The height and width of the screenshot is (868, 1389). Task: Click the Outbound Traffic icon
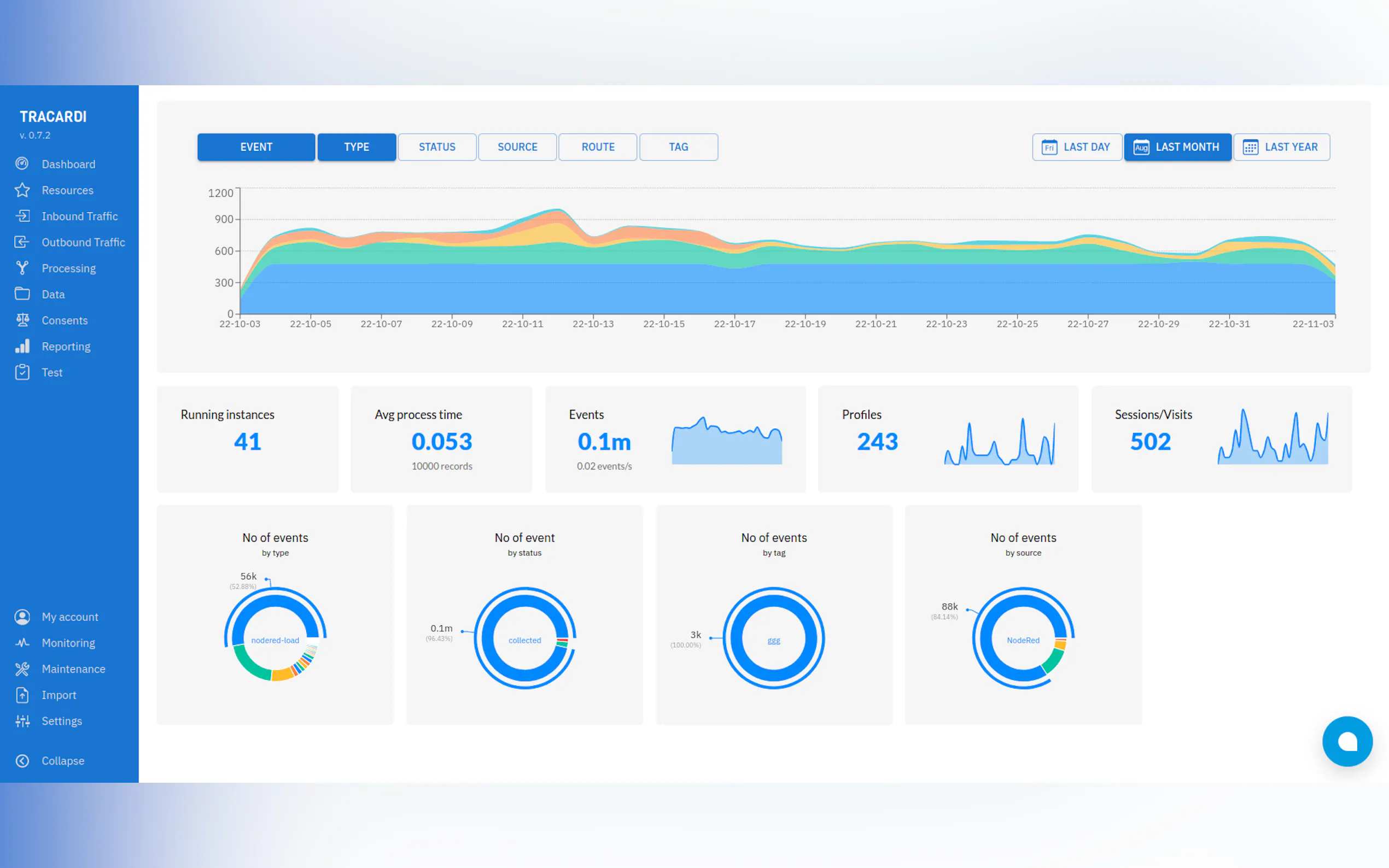(22, 242)
